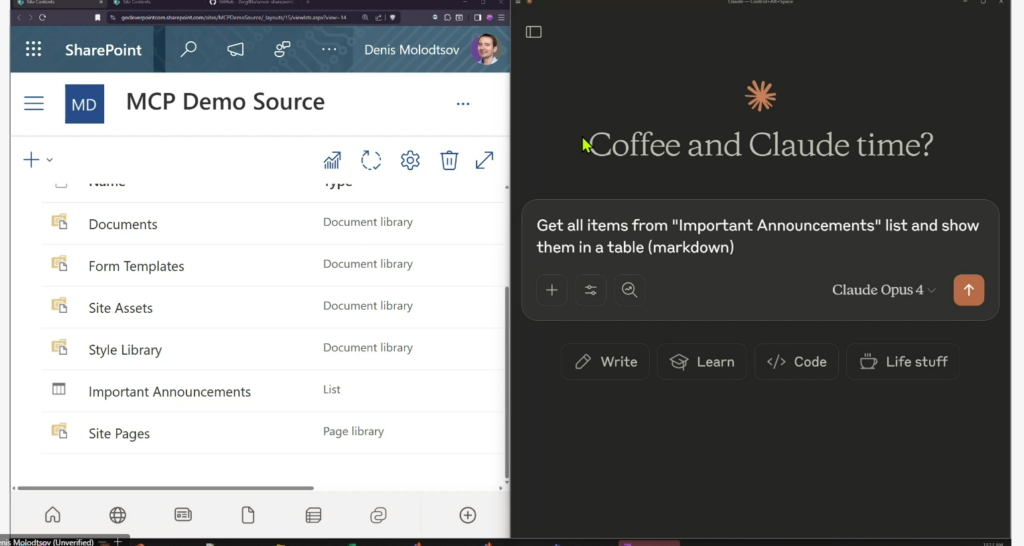Click the Documents row library icon
The width and height of the screenshot is (1024, 546).
tap(59, 222)
